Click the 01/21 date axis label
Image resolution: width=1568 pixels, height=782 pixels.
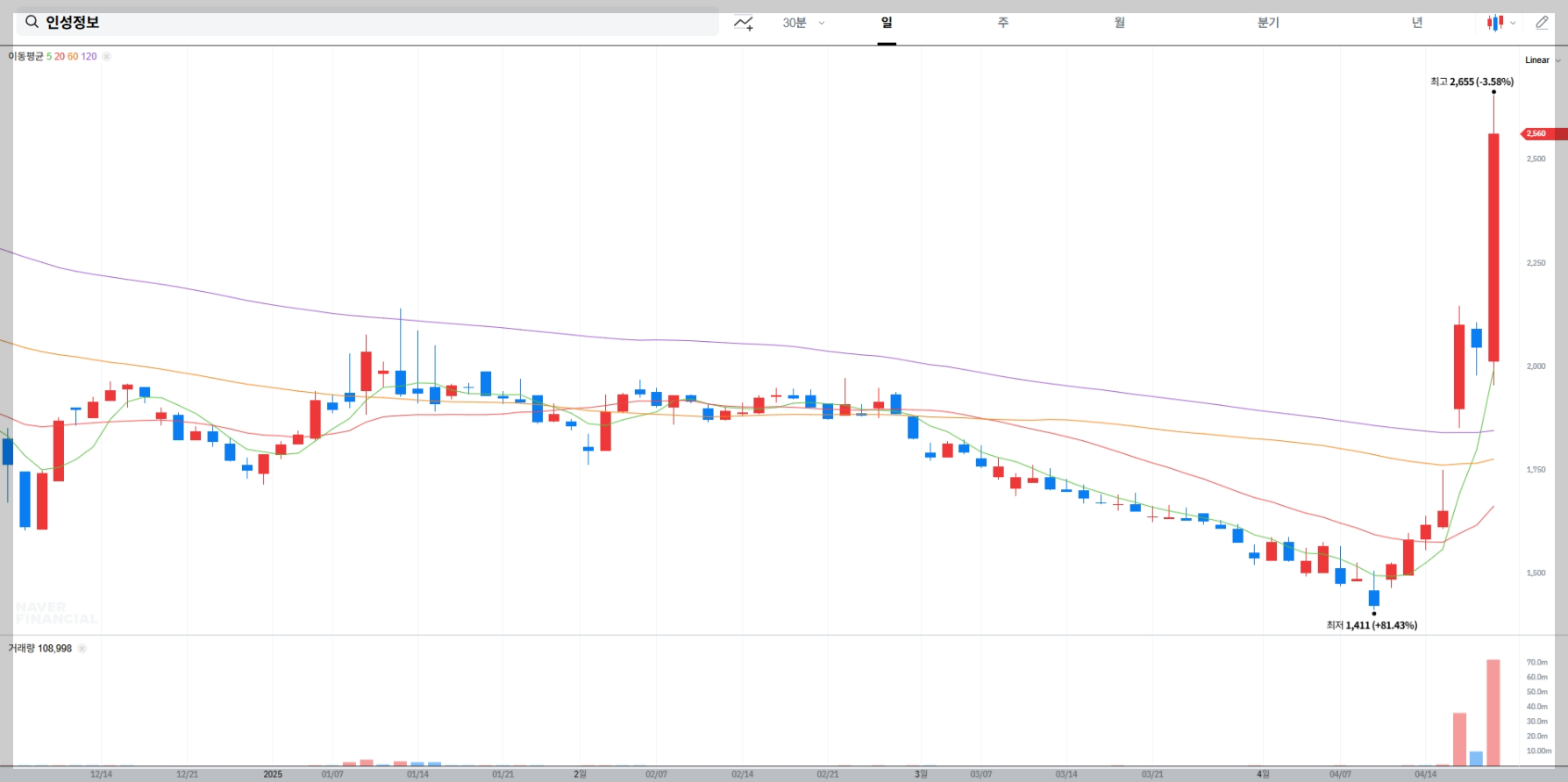coord(502,774)
